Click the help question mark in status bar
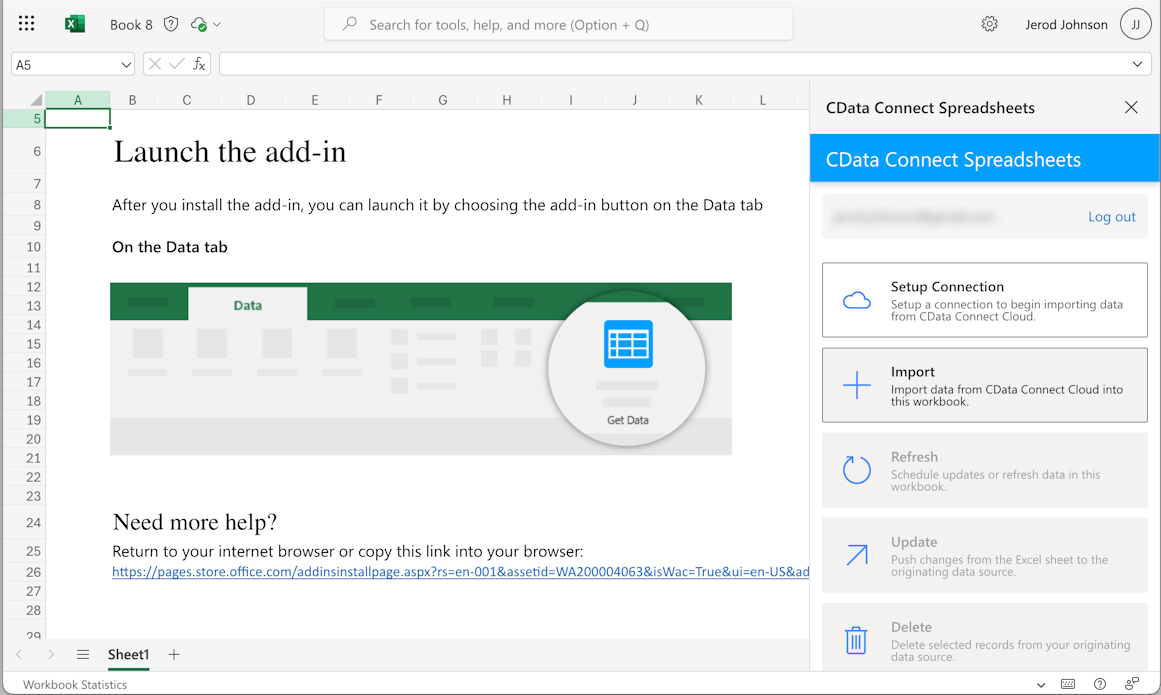The width and height of the screenshot is (1161, 695). tap(1100, 685)
